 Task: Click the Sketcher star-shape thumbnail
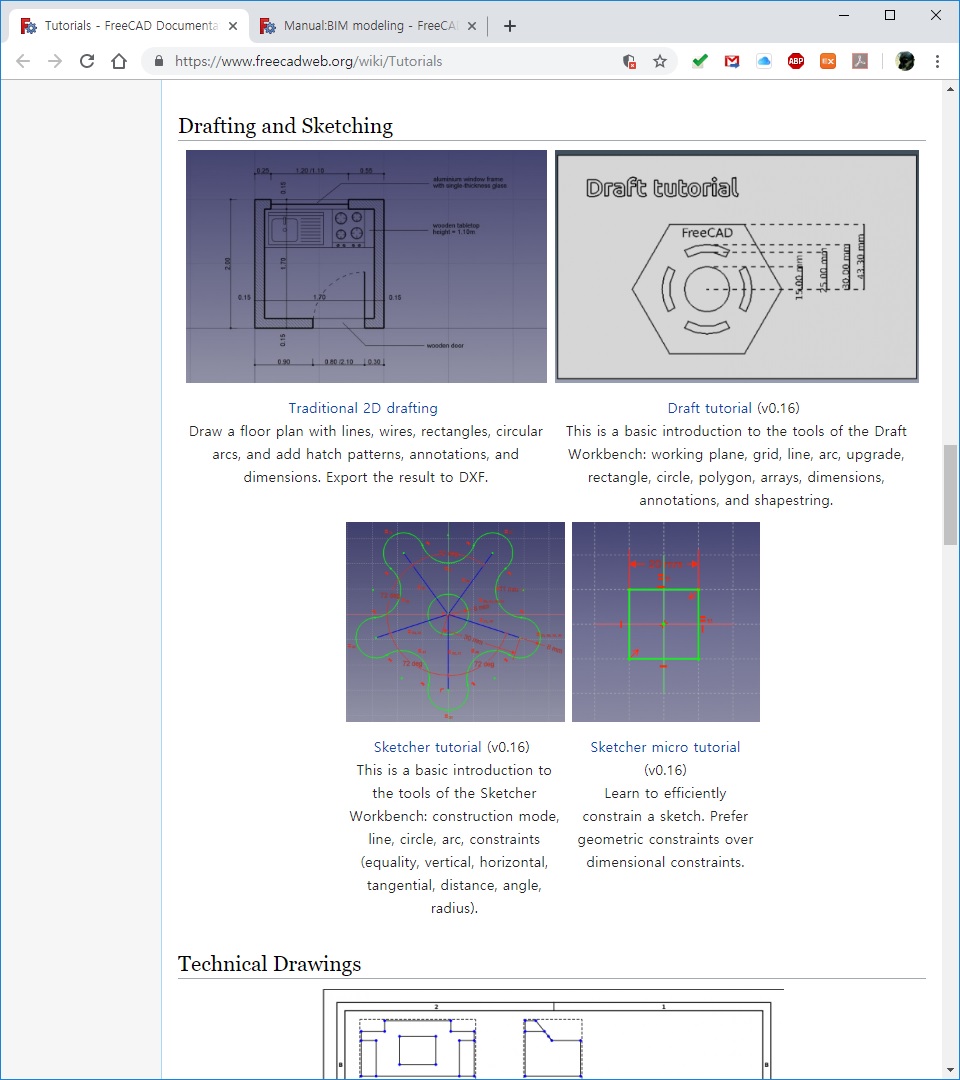(455, 622)
